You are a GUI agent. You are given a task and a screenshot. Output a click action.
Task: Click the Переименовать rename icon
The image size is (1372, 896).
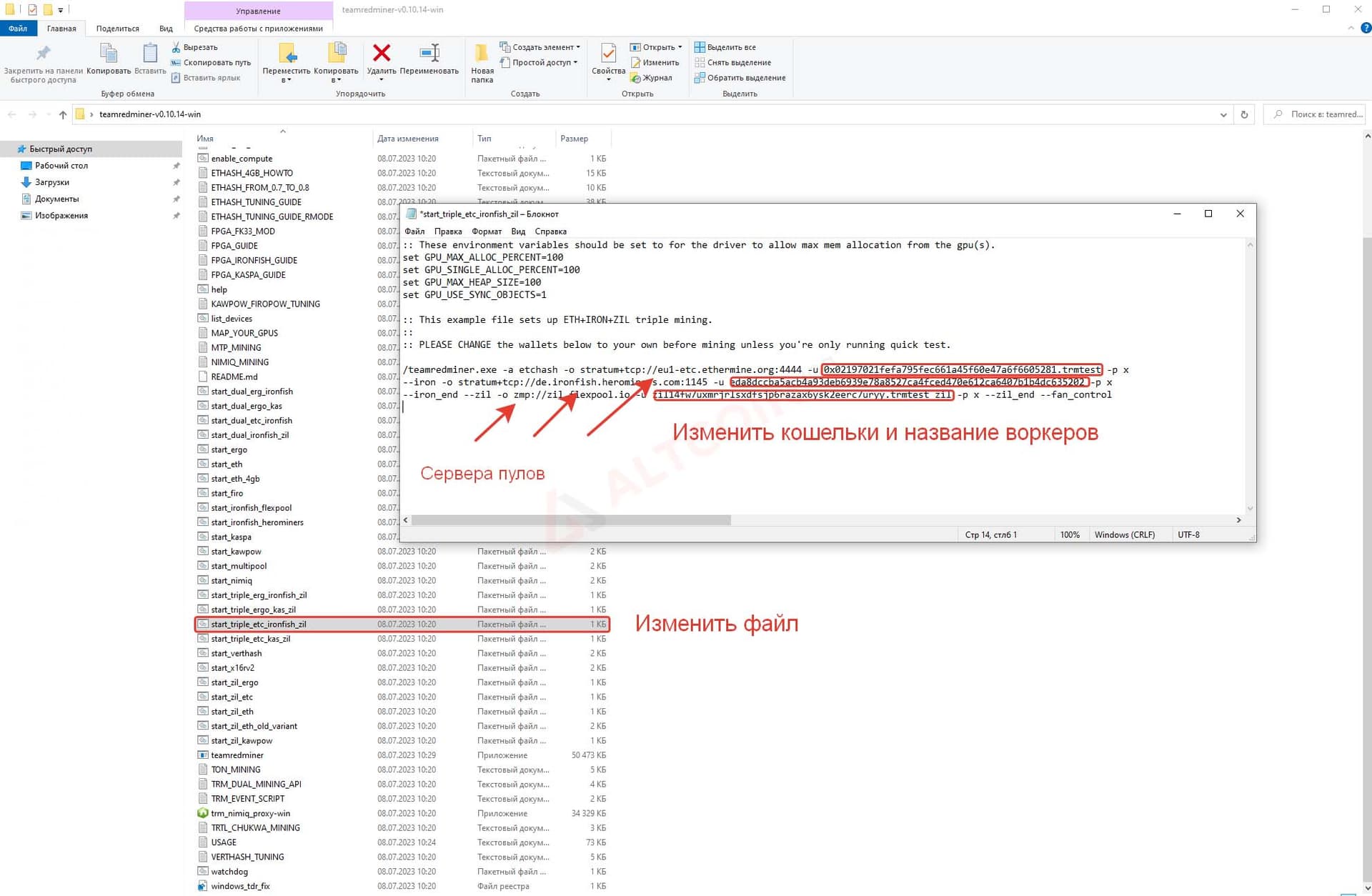tap(429, 53)
